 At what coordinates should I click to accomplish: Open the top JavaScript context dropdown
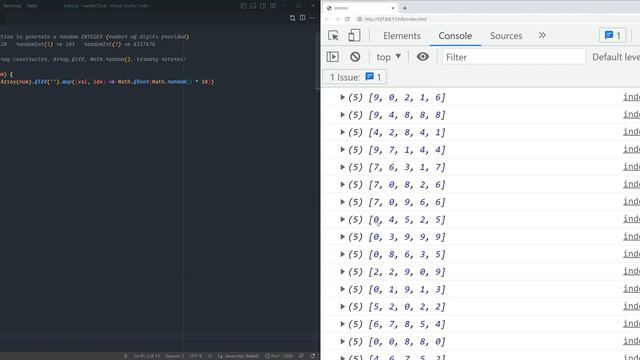click(389, 57)
